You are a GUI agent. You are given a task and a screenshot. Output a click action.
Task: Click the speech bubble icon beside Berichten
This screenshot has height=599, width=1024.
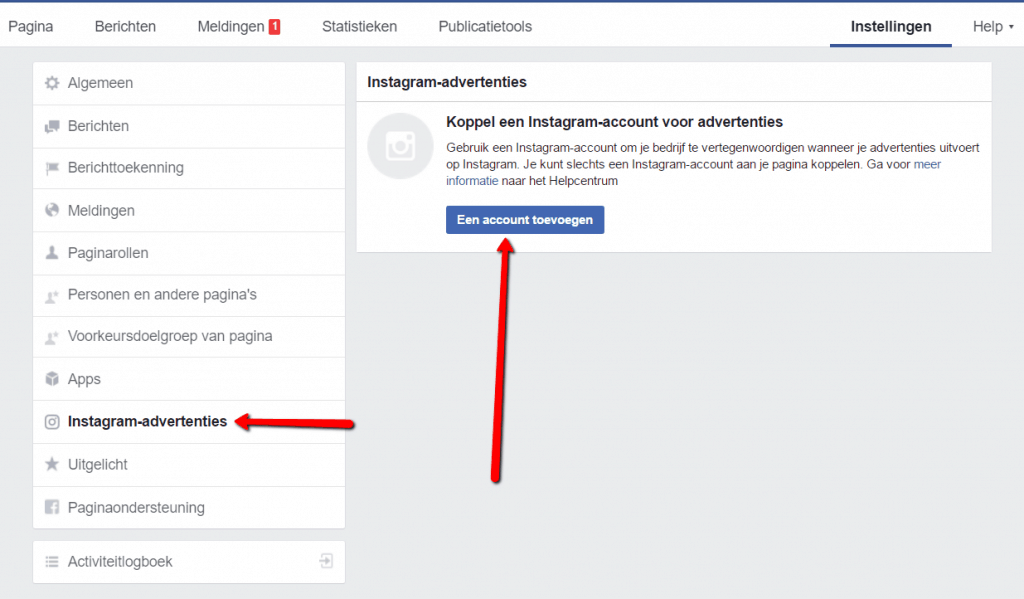coord(51,126)
